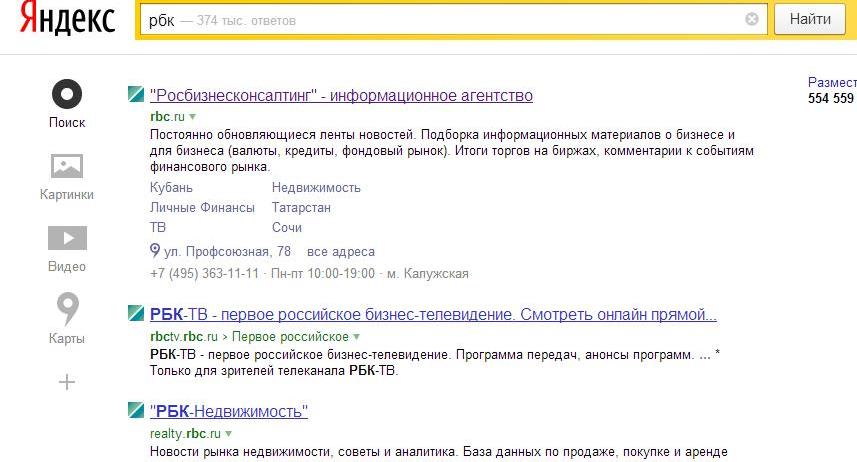The image size is (857, 462).
Task: Click the Поиск label in the sidebar
Action: [x=67, y=122]
